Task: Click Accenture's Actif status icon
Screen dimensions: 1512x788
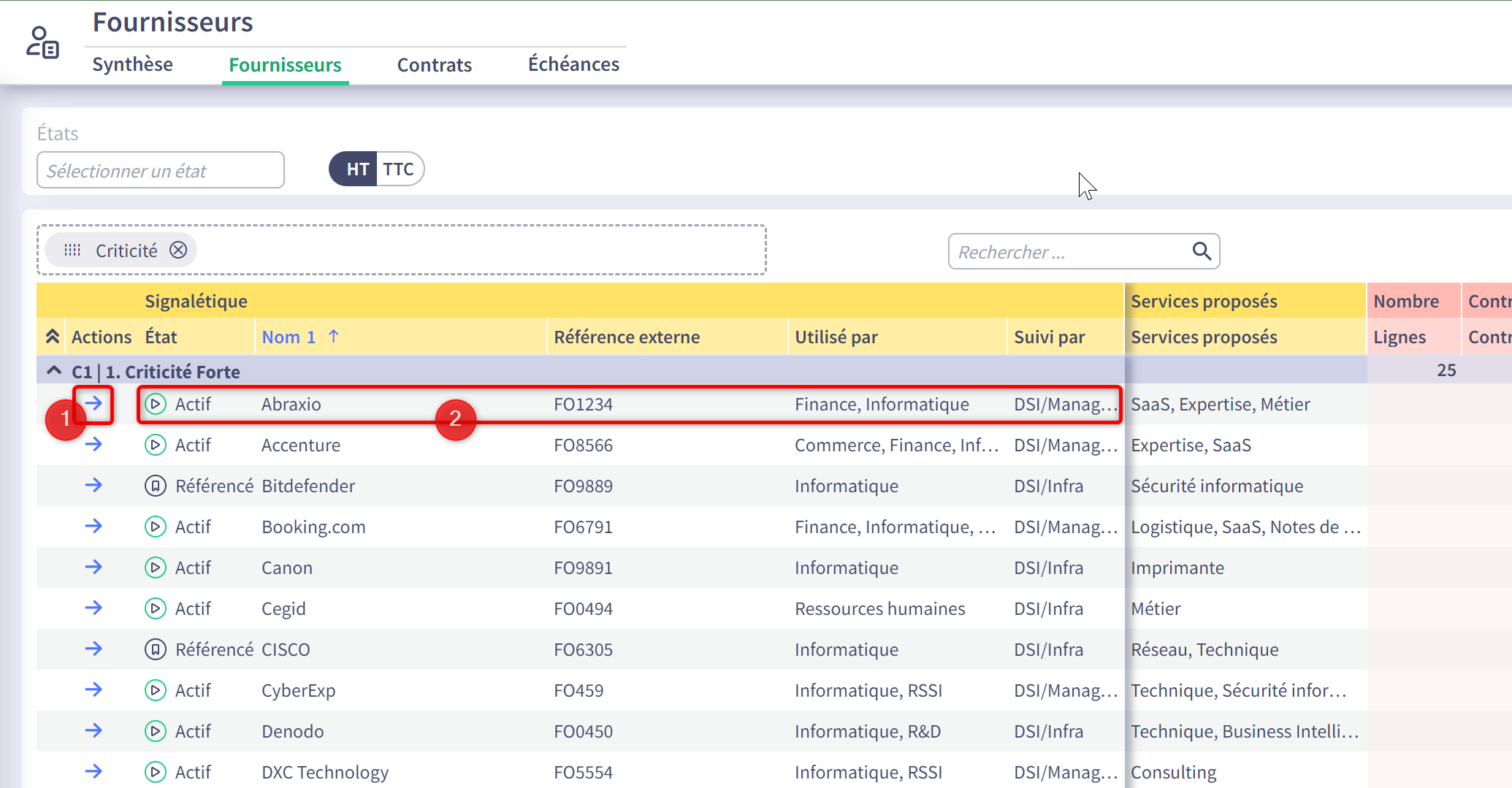Action: click(x=156, y=445)
